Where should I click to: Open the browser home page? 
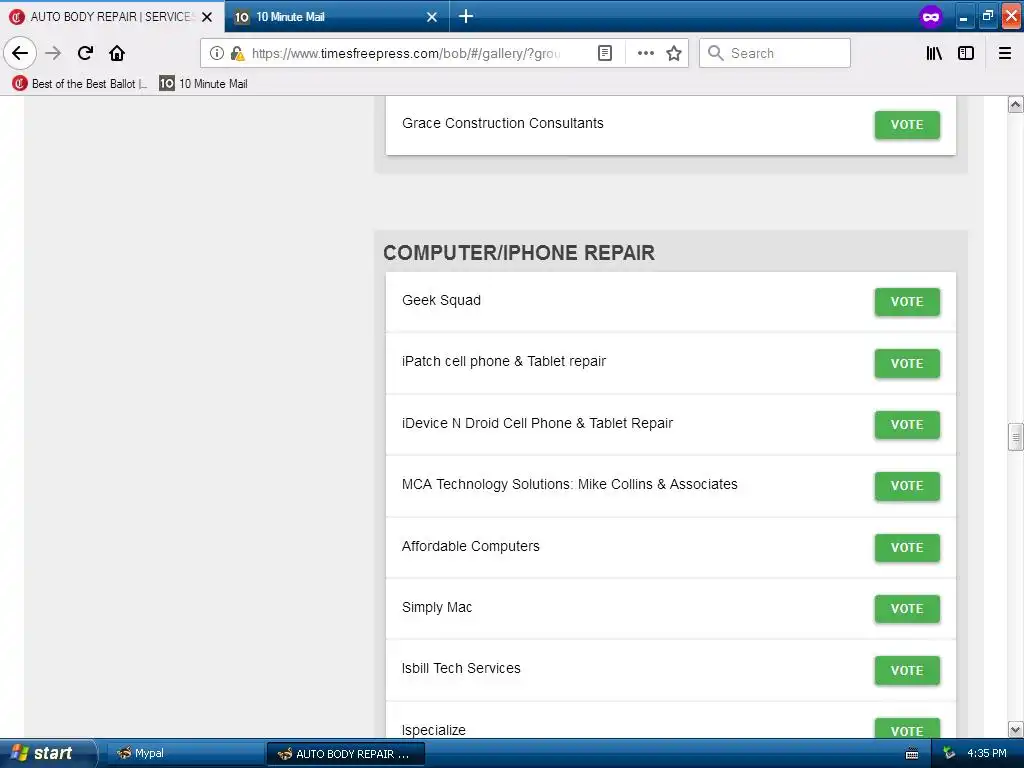[x=117, y=53]
